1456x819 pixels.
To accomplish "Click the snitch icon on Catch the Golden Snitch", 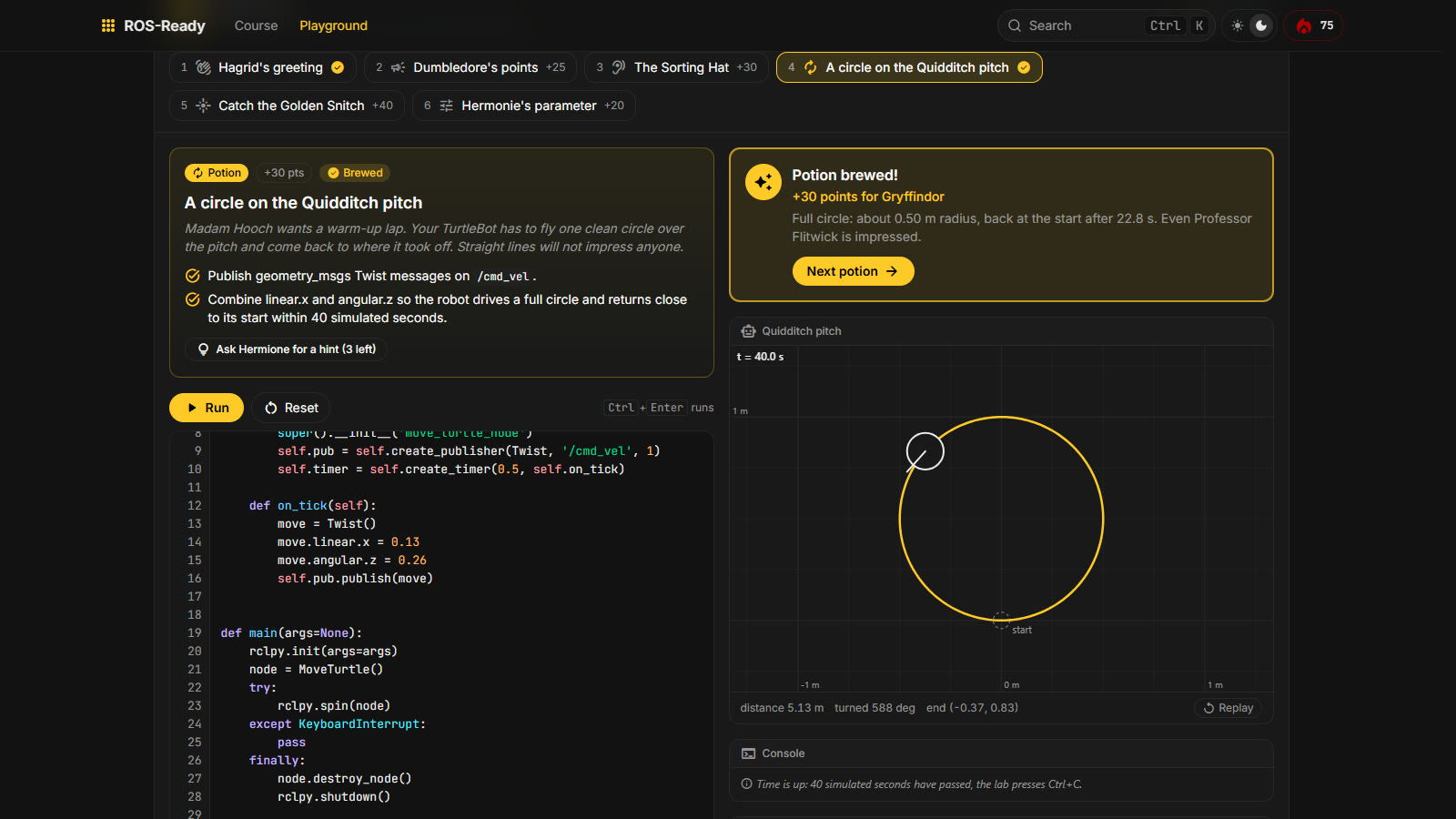I will point(203,106).
